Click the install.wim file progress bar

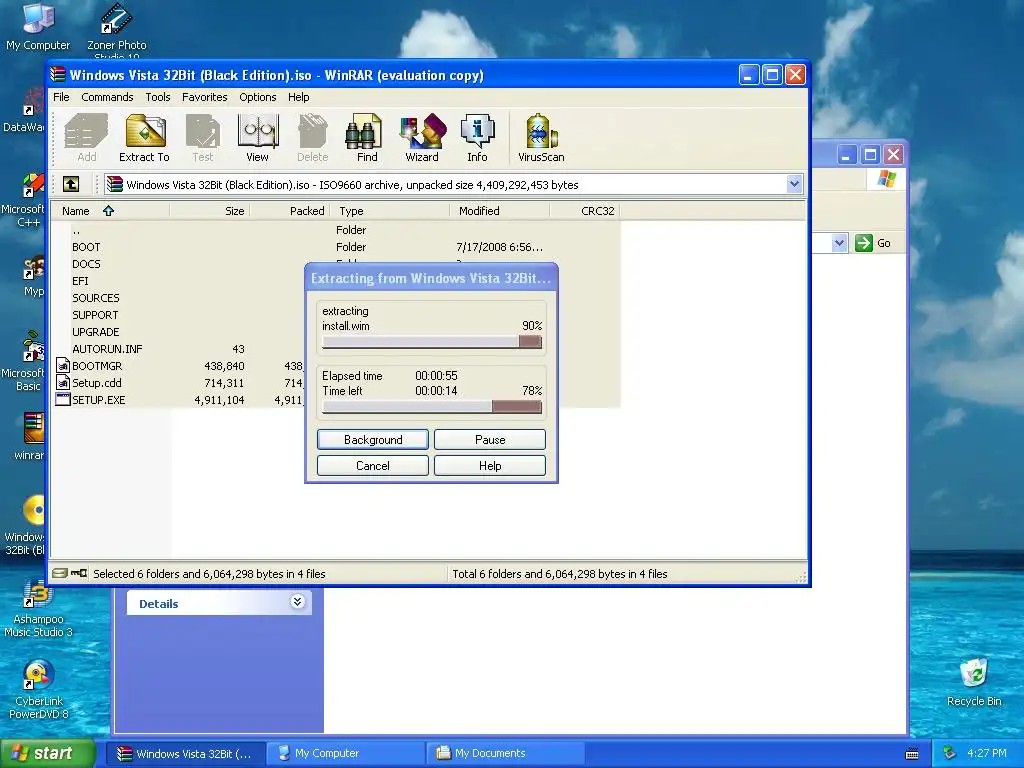[432, 342]
